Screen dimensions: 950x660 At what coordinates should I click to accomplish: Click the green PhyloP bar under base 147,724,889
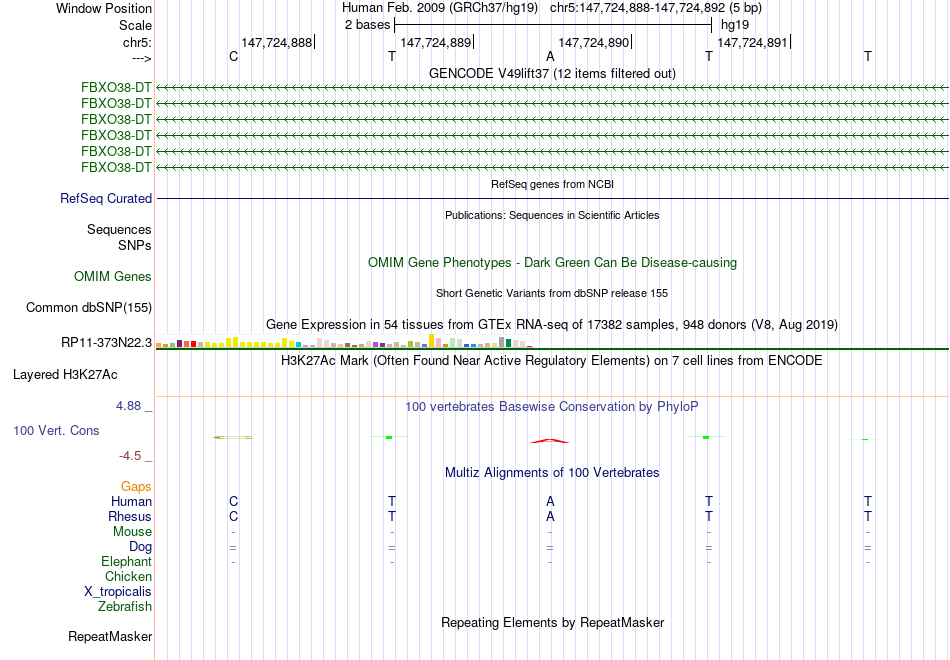[x=389, y=437]
